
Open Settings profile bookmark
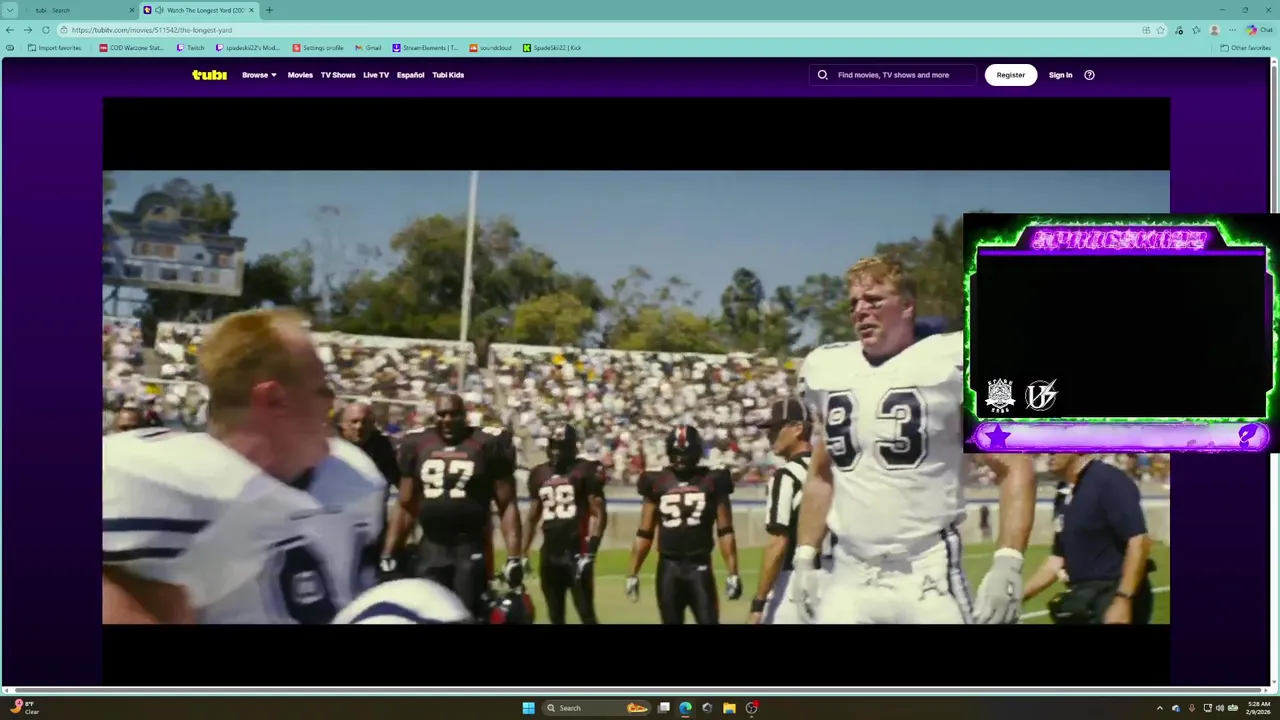tap(318, 48)
